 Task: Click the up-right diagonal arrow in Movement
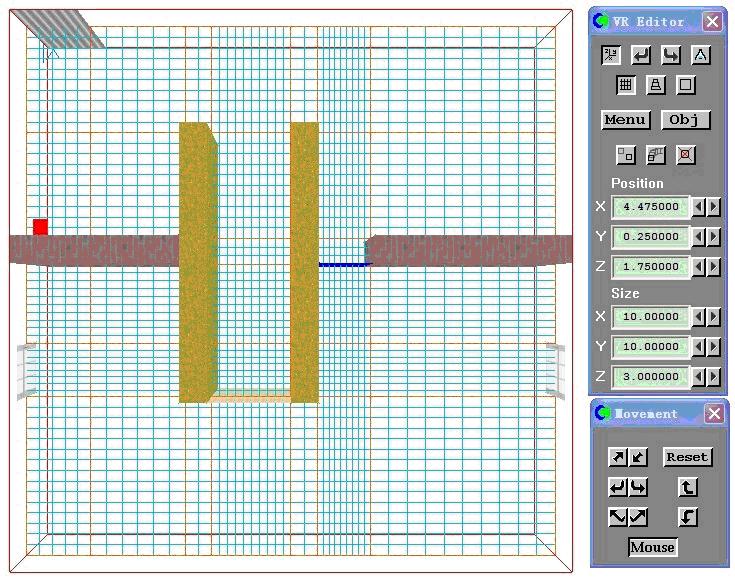point(618,457)
